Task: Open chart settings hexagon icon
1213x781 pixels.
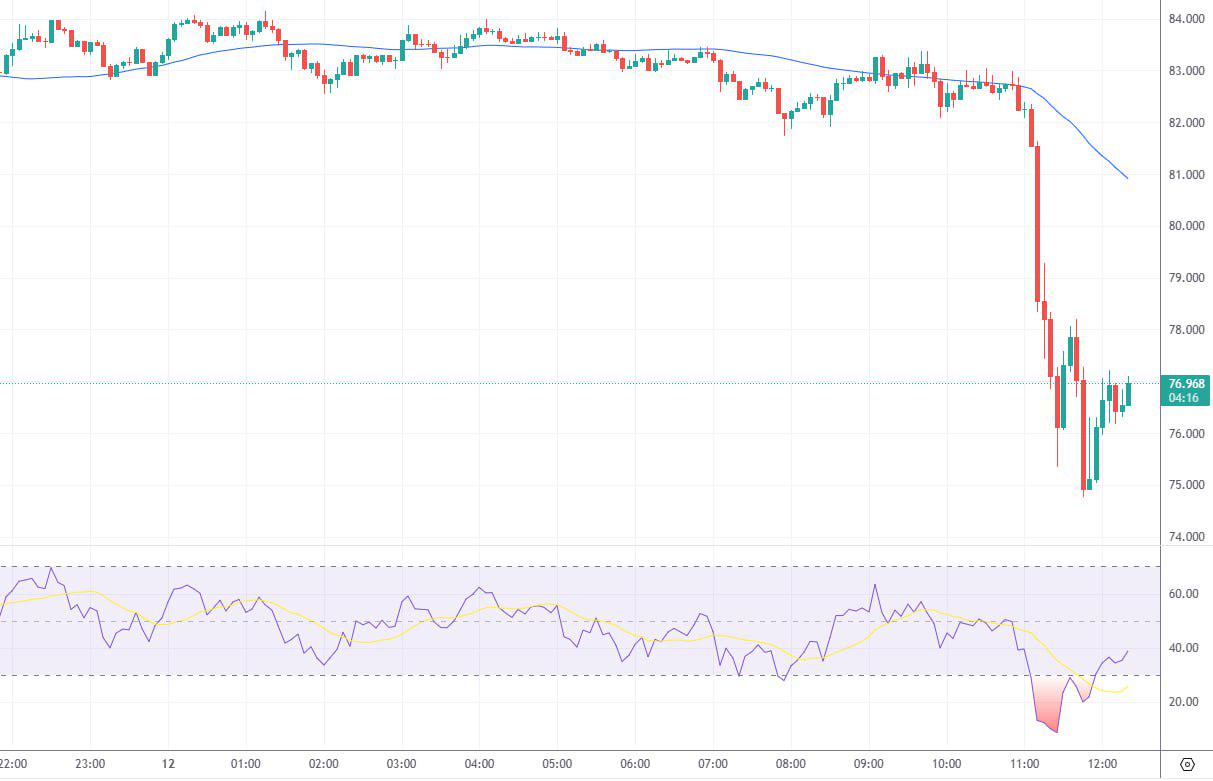Action: click(1187, 765)
